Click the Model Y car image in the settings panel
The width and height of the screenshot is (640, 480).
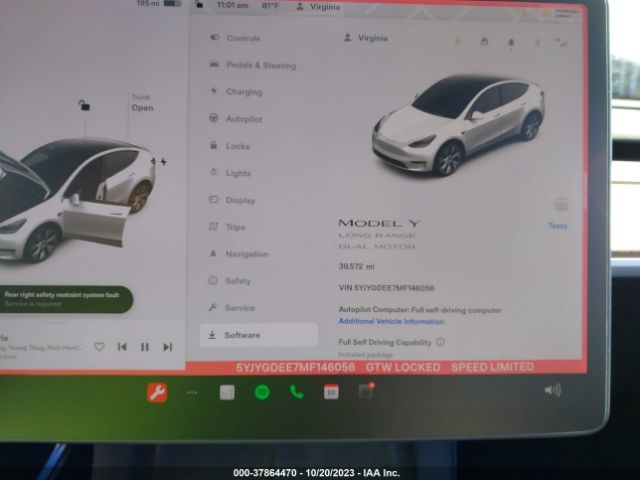[x=458, y=124]
